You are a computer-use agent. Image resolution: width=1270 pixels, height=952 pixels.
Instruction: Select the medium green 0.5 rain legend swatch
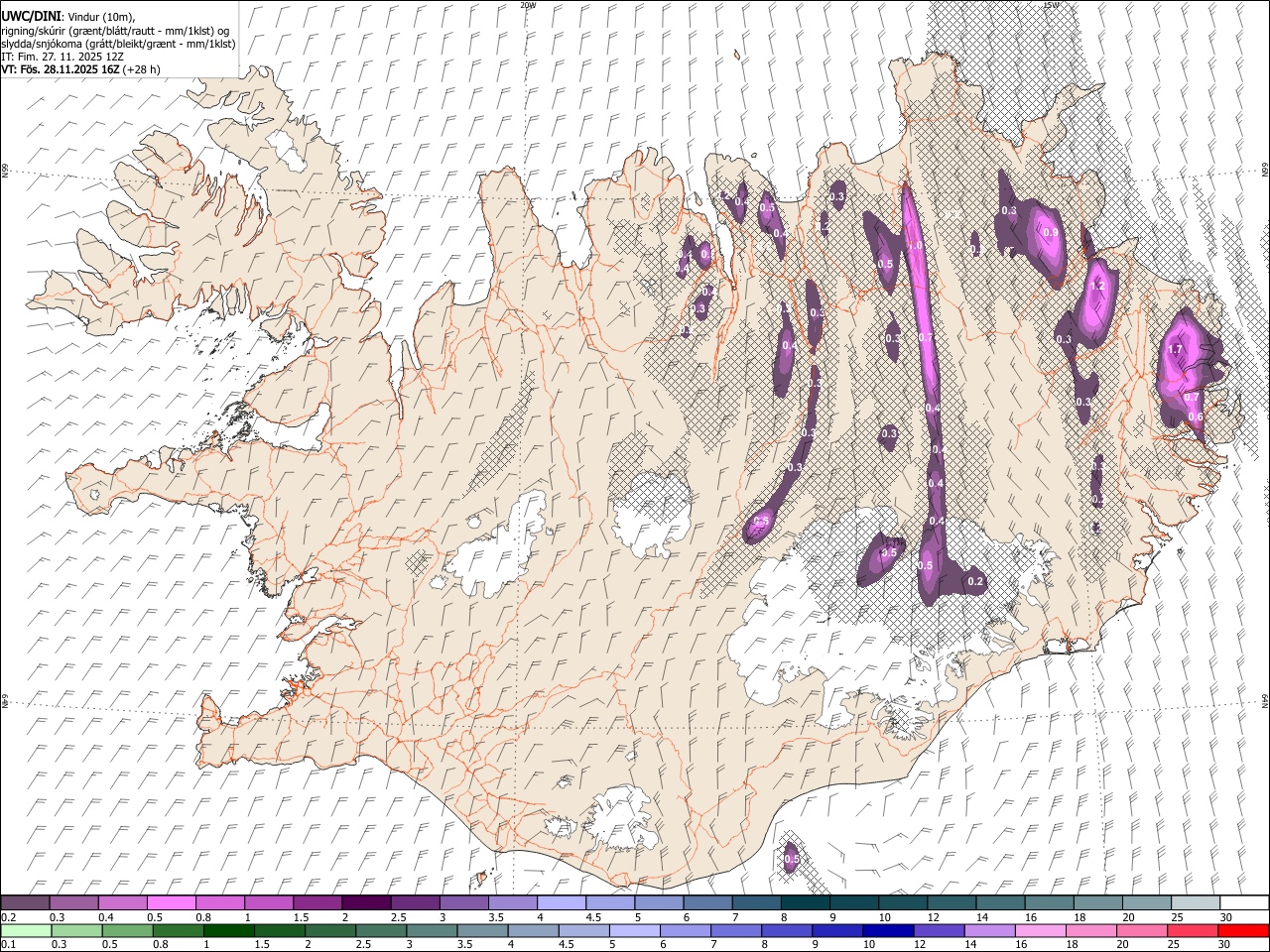127,930
